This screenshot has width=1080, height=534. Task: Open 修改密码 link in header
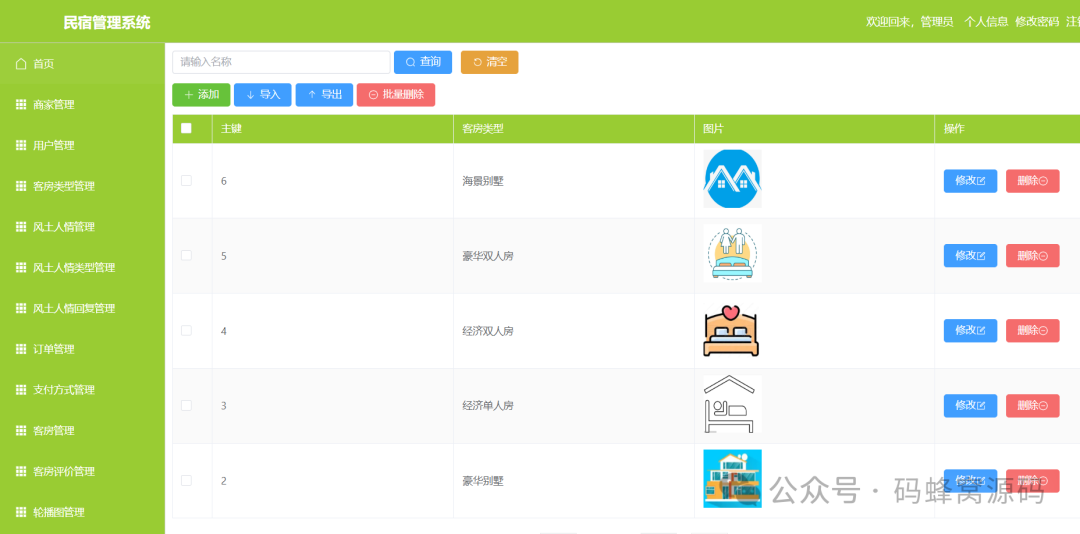[1037, 21]
